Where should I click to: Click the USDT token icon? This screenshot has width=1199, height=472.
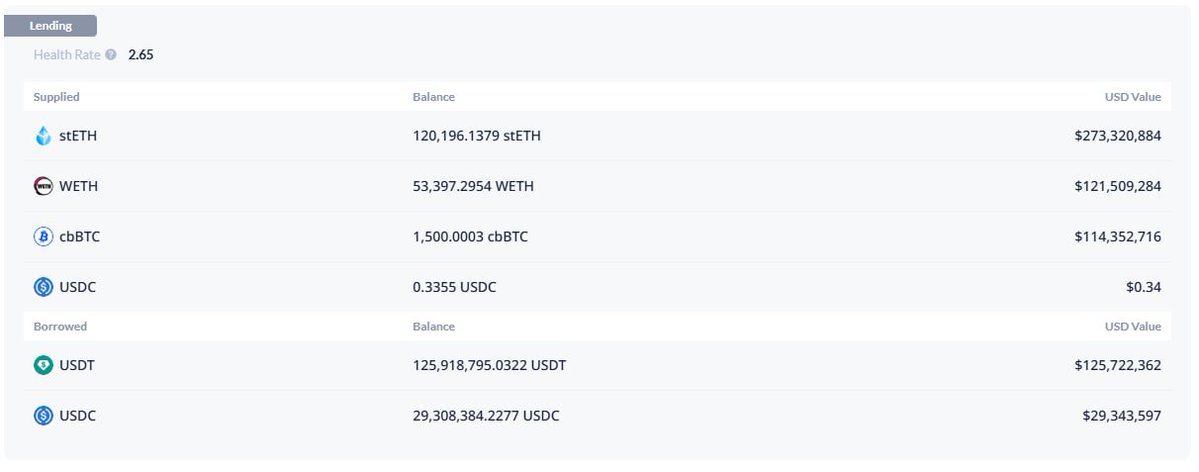coord(43,365)
